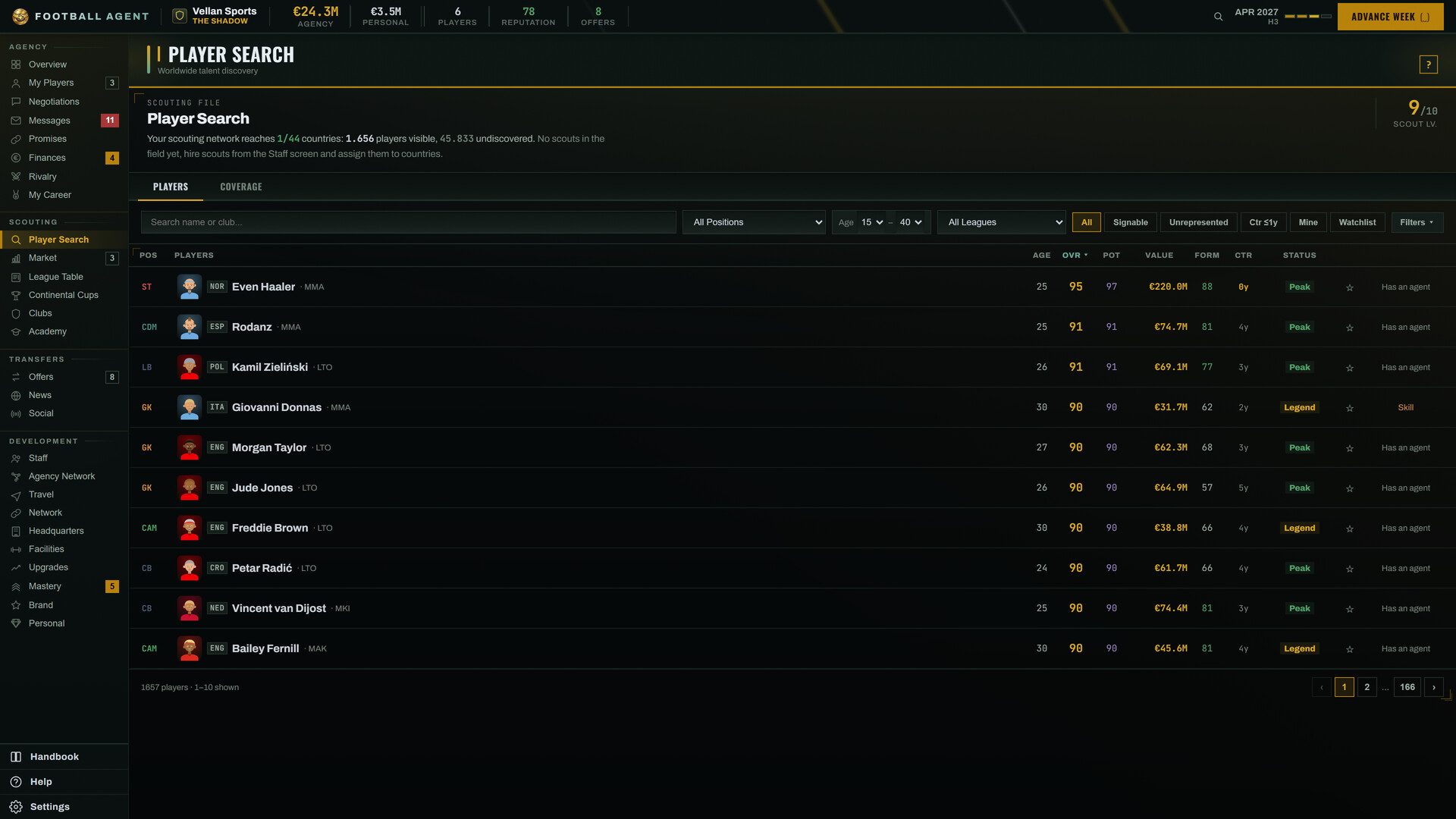Expand the All Positions dropdown
1456x819 pixels.
coord(754,222)
